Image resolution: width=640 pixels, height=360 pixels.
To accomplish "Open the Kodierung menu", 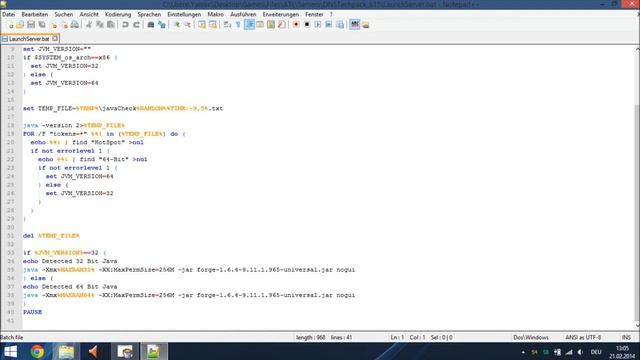I will (x=118, y=14).
